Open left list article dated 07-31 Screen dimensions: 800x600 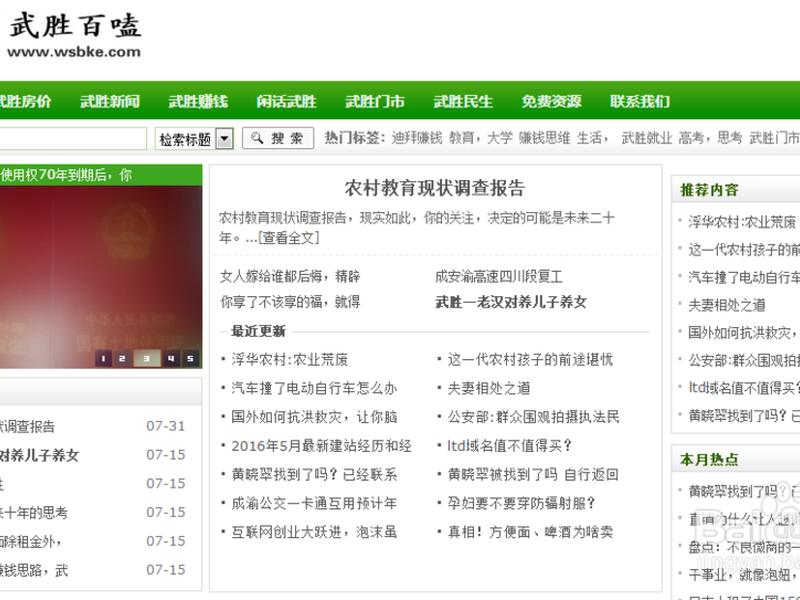point(27,427)
